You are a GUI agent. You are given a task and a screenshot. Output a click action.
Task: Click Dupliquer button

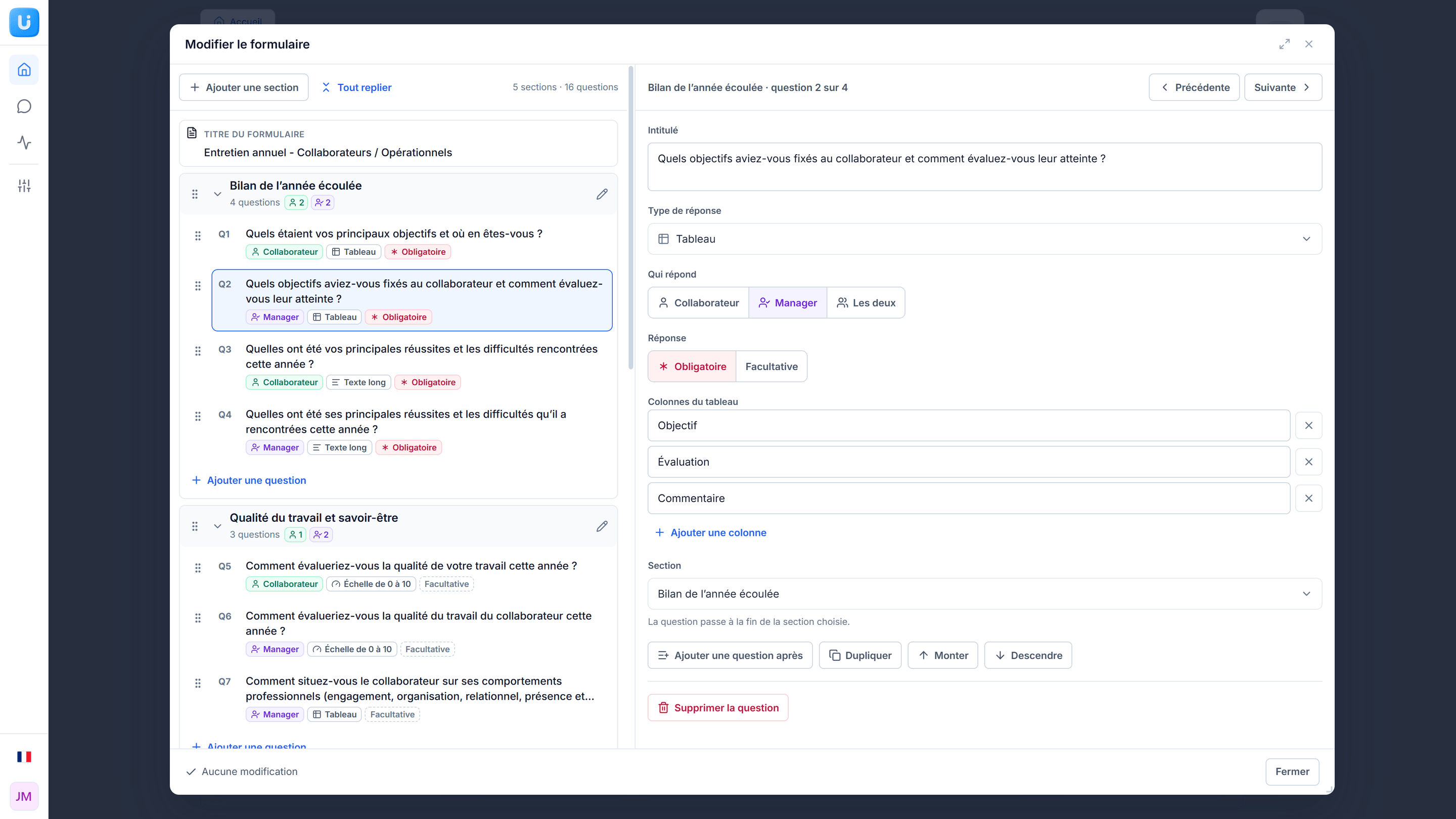tap(859, 656)
